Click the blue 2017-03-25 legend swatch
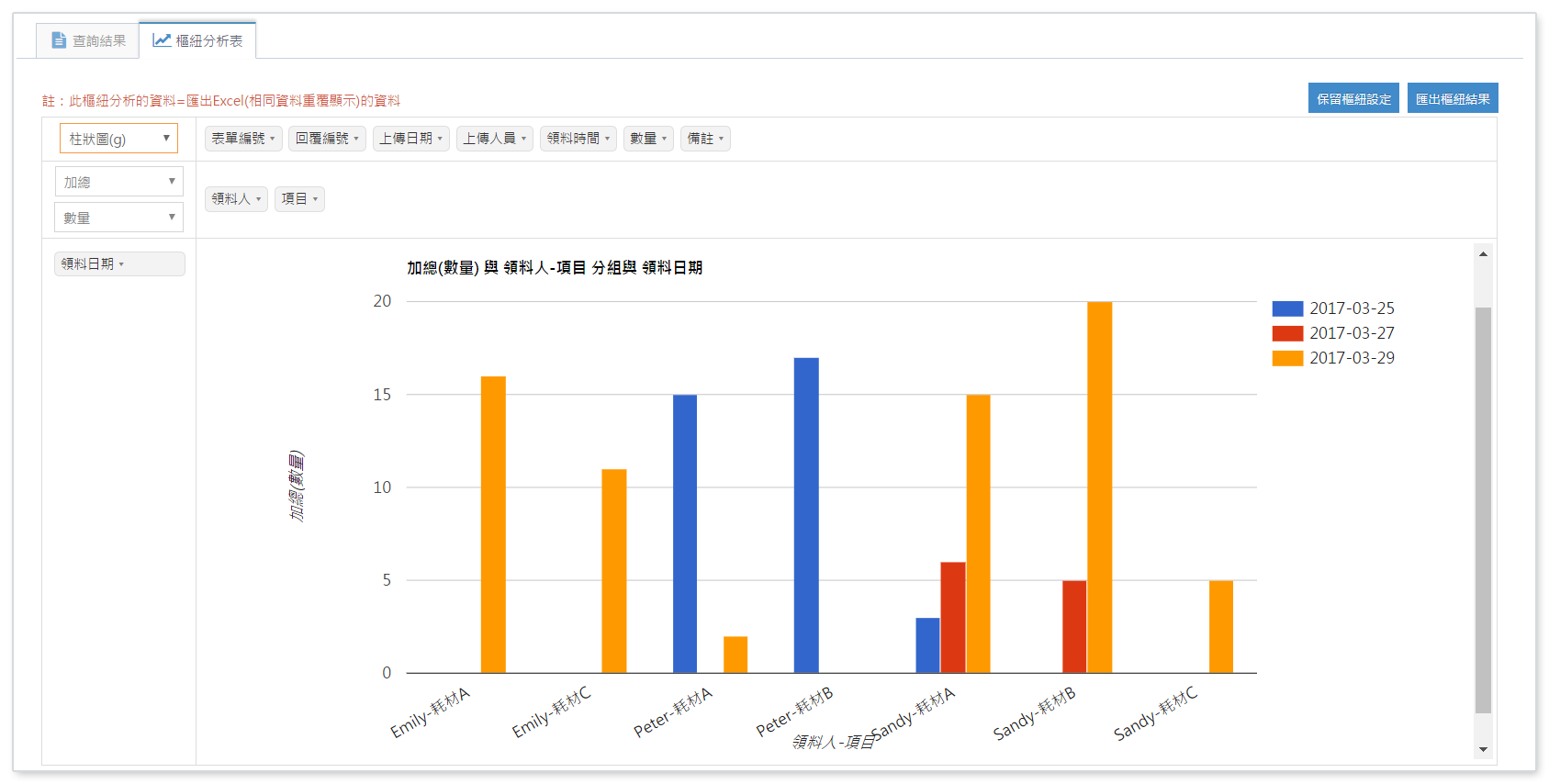The height and width of the screenshot is (784, 1549). [1287, 308]
